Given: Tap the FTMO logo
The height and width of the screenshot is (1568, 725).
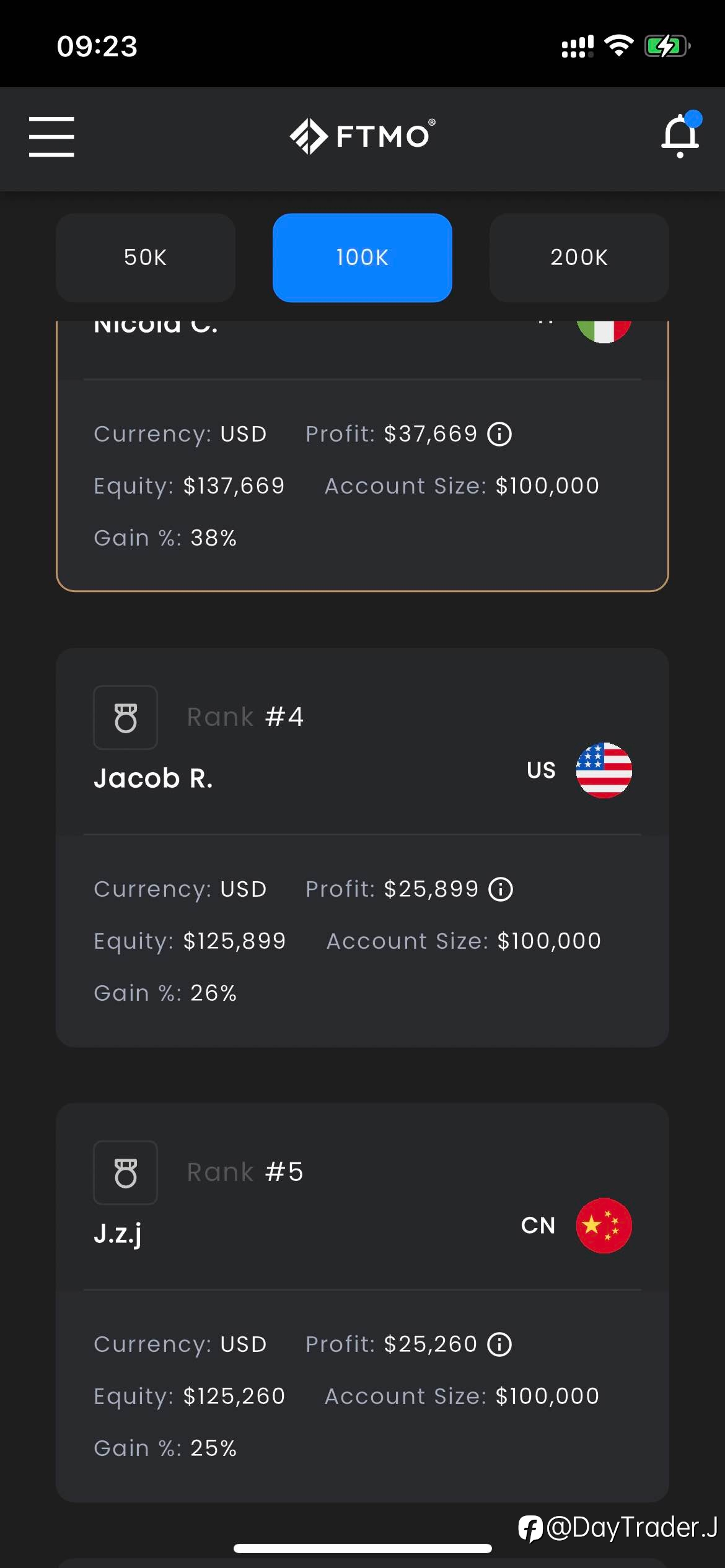Looking at the screenshot, I should coord(362,136).
